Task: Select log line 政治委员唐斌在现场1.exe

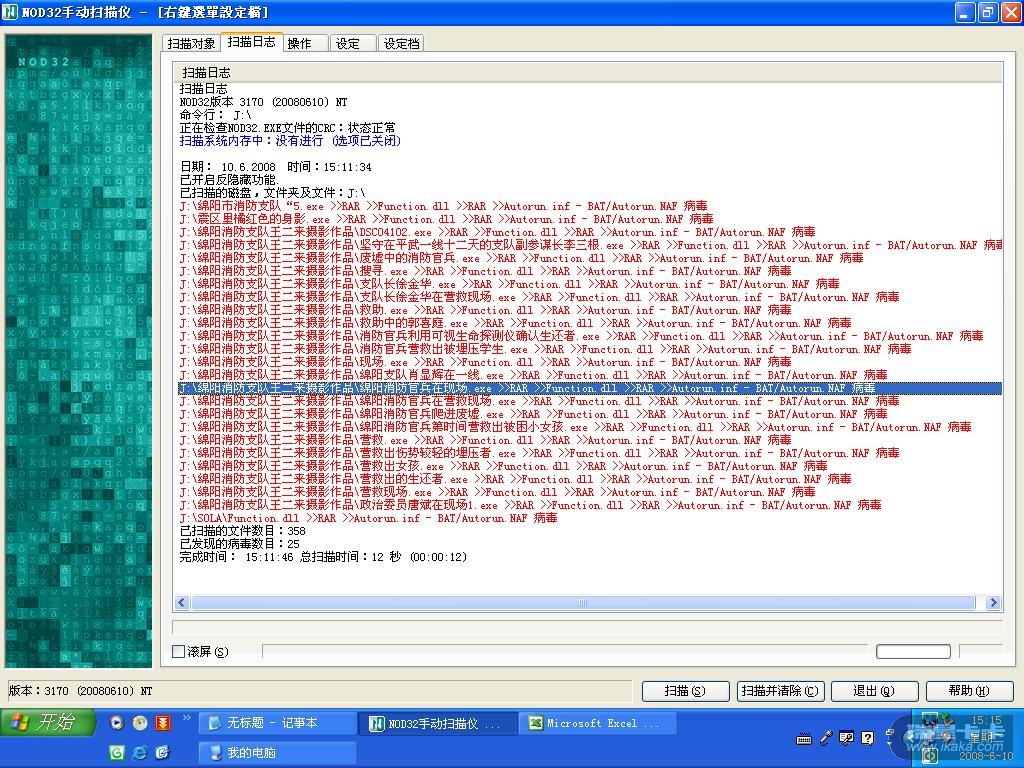Action: tap(530, 505)
